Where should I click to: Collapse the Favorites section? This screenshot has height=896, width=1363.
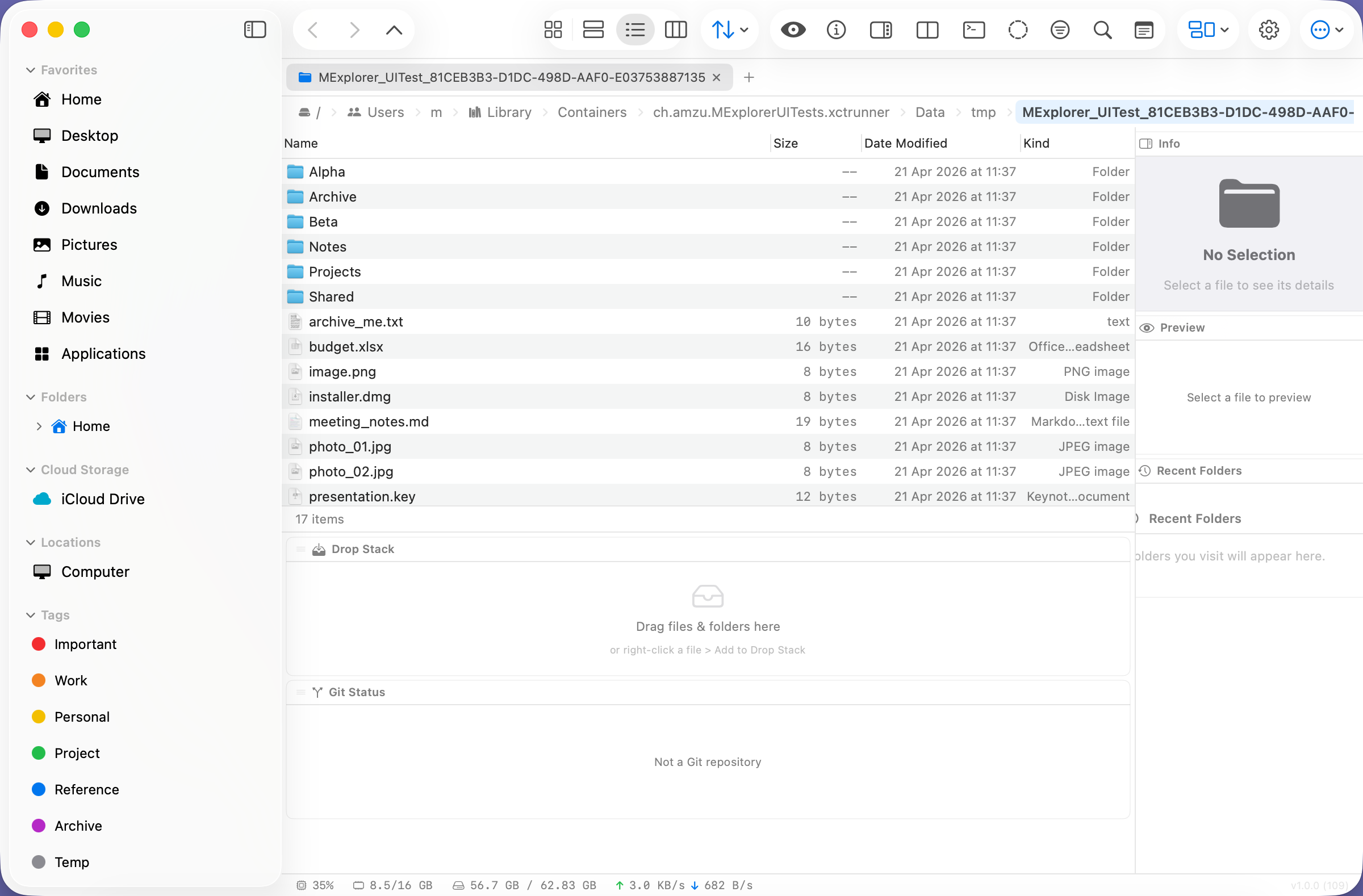[x=30, y=70]
